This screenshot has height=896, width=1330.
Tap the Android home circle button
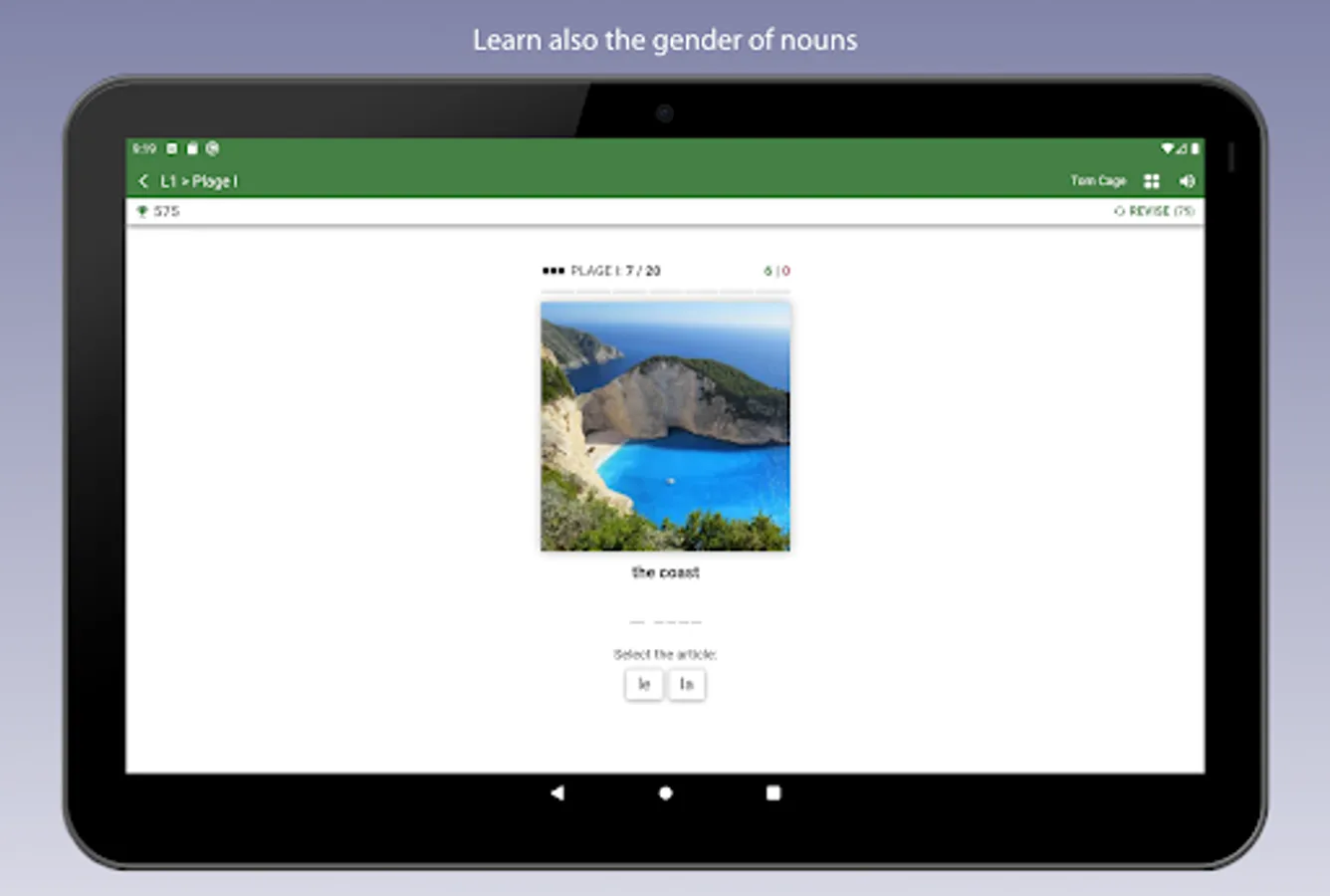(665, 793)
